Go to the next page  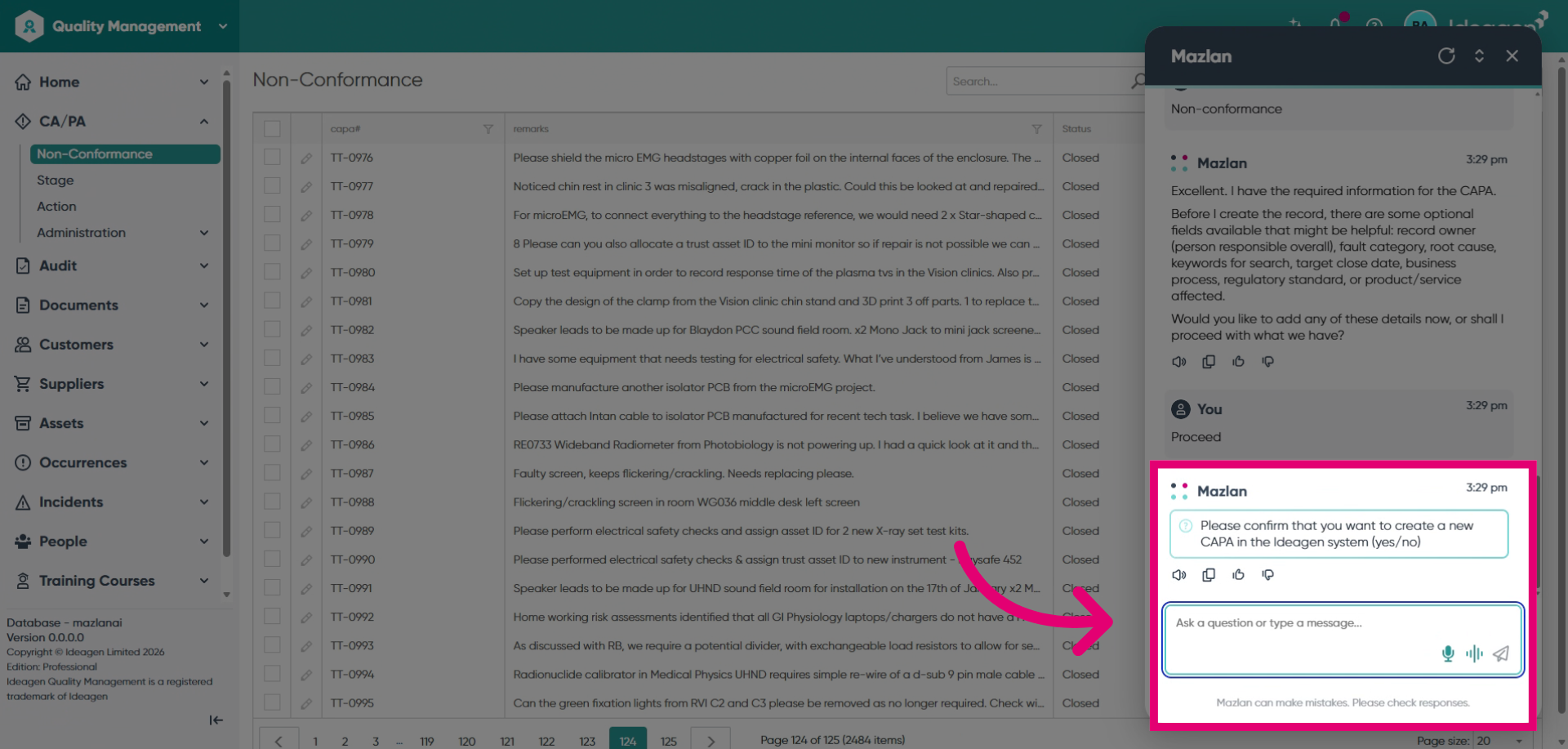point(710,740)
